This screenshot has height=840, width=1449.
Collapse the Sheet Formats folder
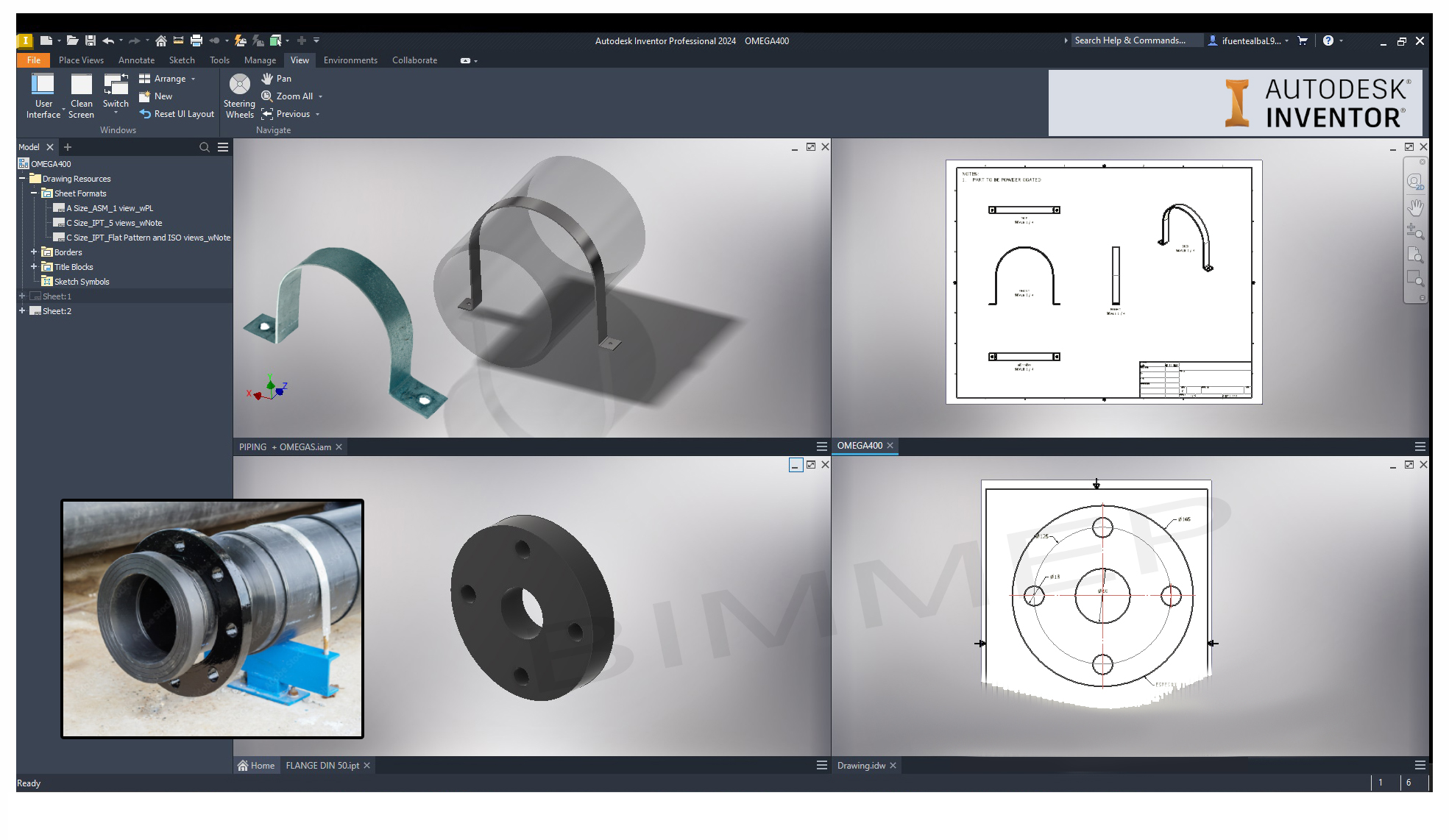[34, 193]
